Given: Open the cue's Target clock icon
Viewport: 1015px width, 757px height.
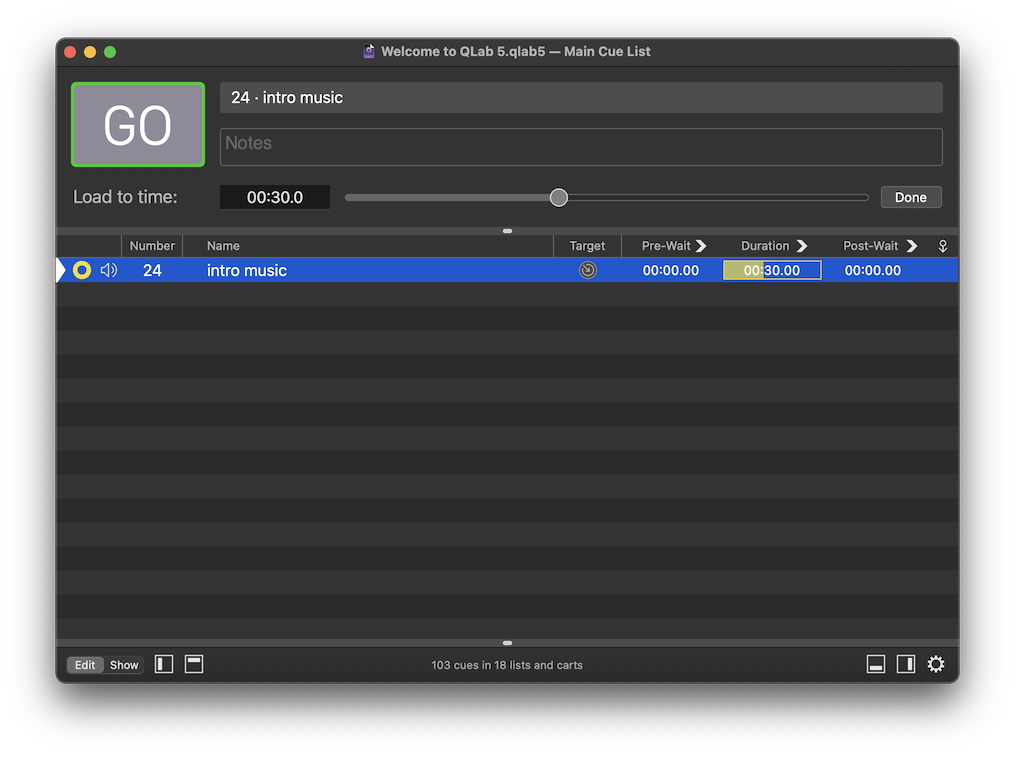Looking at the screenshot, I should pyautogui.click(x=588, y=270).
